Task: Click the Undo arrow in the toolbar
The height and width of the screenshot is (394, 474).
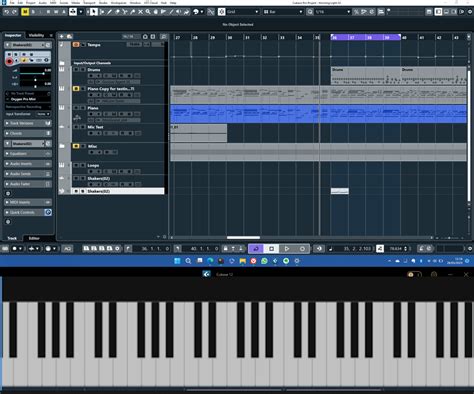Action: (x=6, y=12)
